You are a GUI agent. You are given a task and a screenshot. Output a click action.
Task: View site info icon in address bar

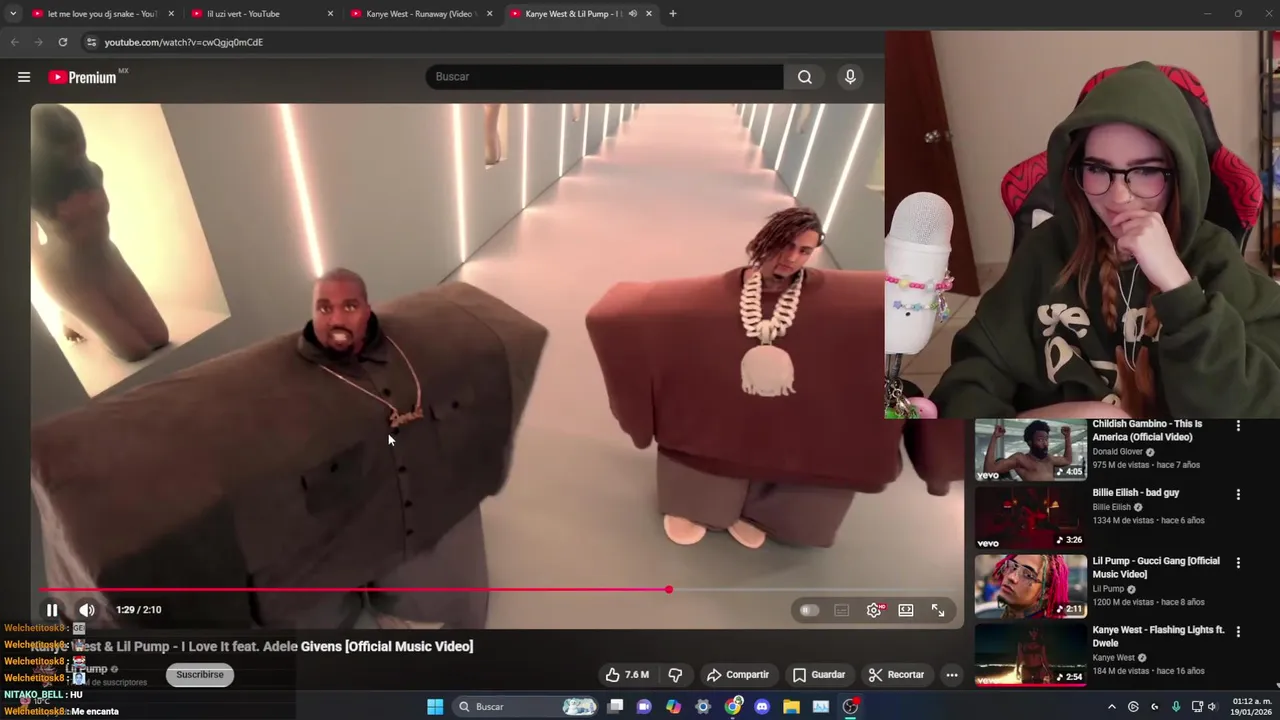[x=91, y=42]
